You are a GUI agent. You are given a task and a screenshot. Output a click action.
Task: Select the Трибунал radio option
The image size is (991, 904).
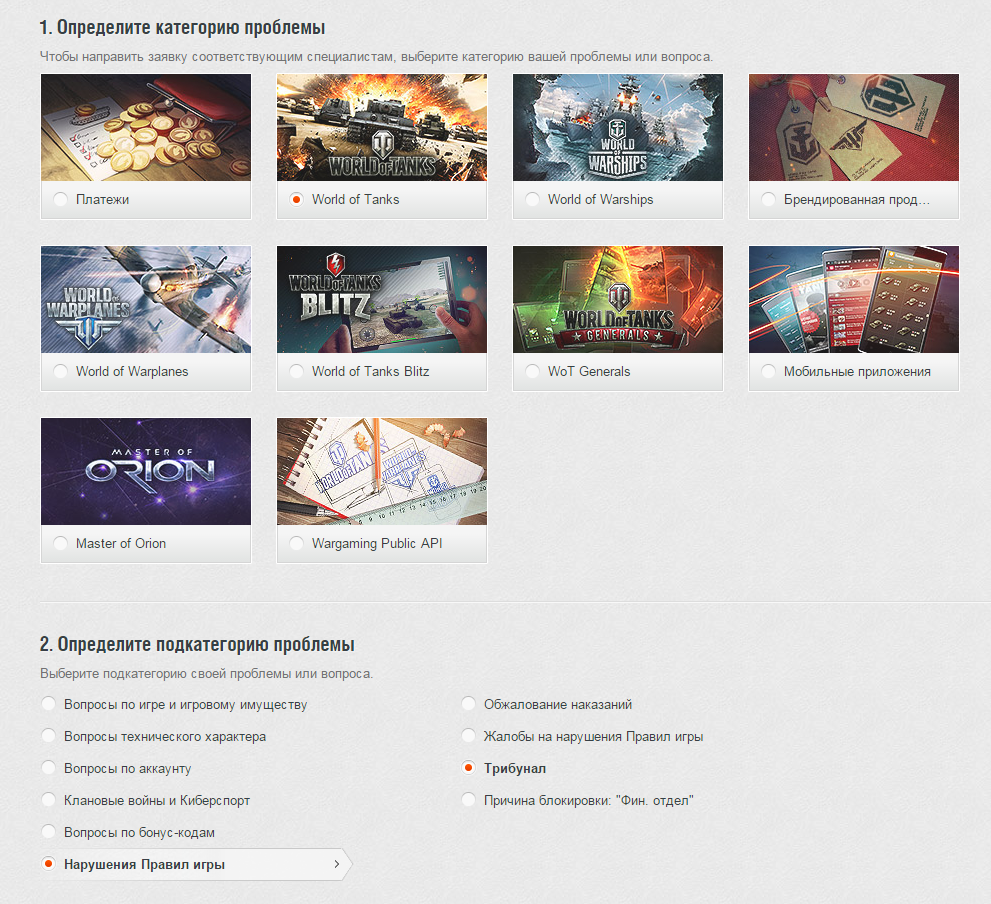468,767
